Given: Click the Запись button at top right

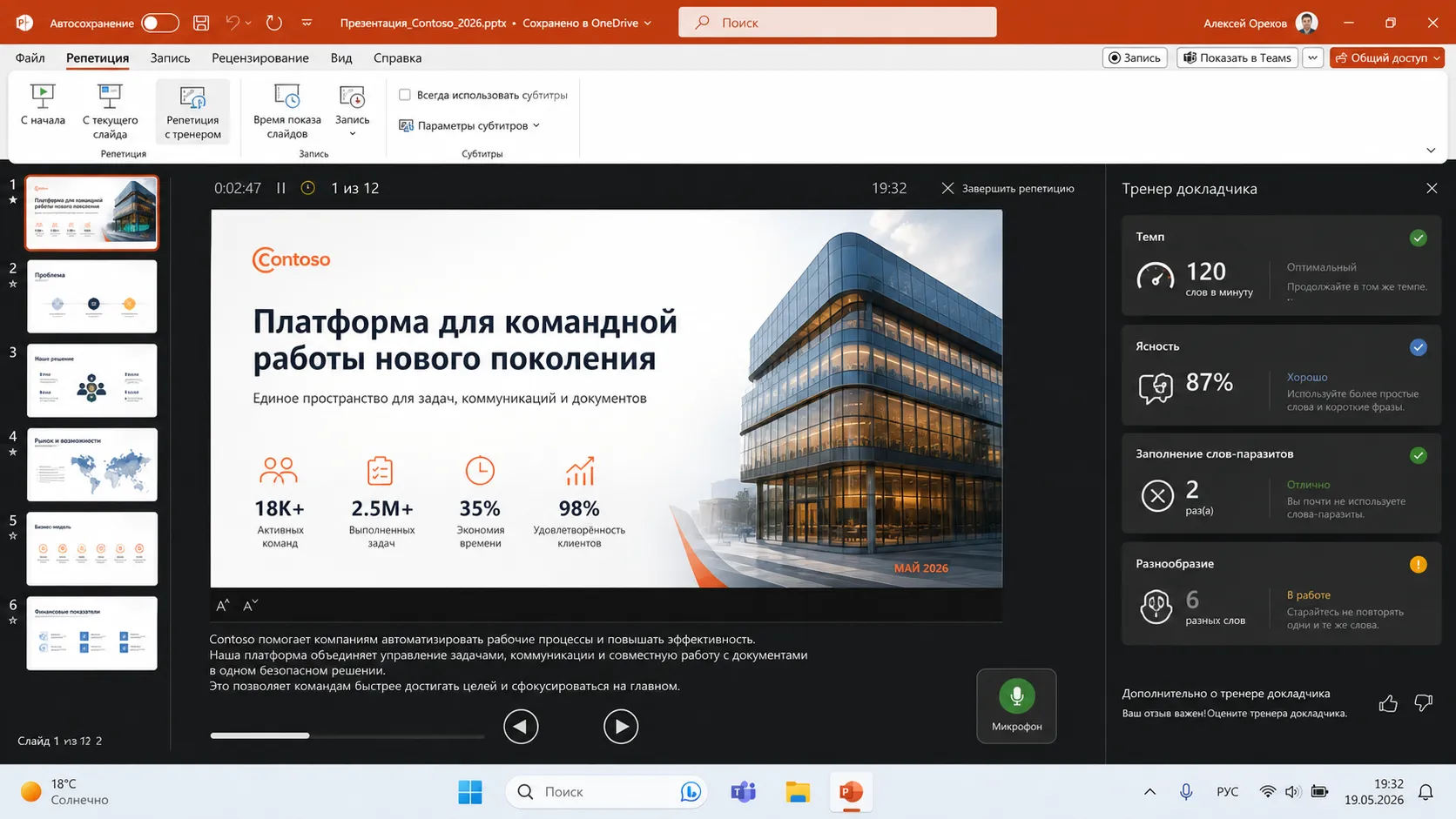Looking at the screenshot, I should click(x=1135, y=57).
